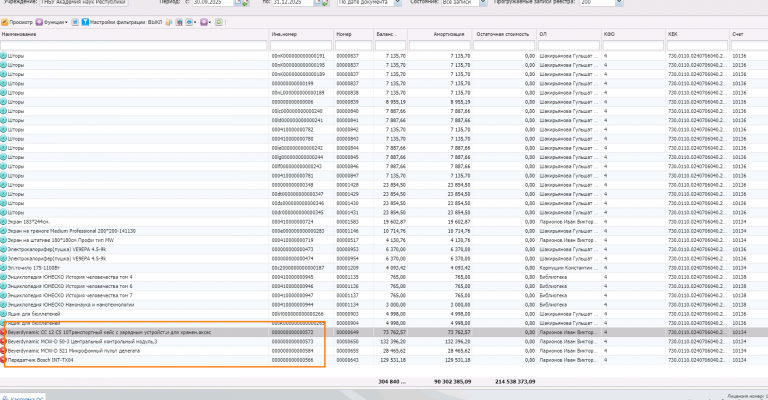768x400 pixels.
Task: Open calendar for period end date 31.12.2025
Action: (317, 2)
